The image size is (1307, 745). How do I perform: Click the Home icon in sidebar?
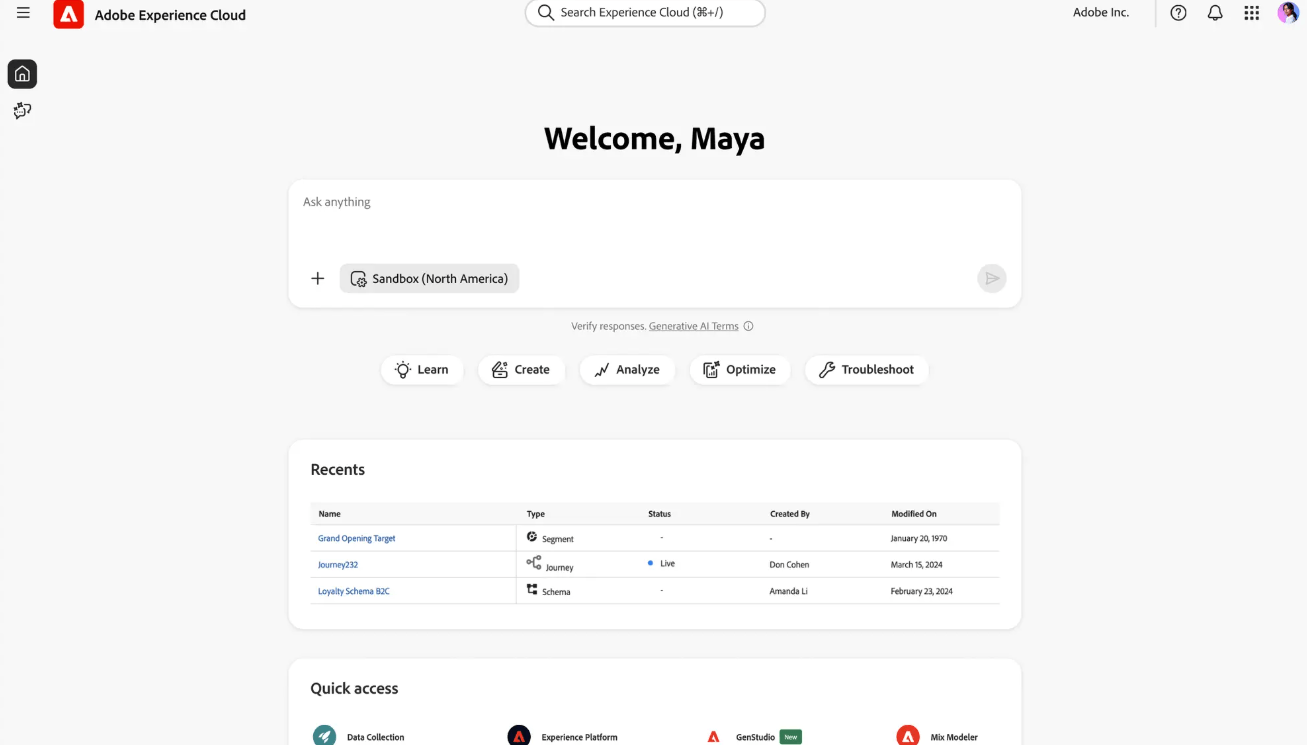[x=22, y=74]
